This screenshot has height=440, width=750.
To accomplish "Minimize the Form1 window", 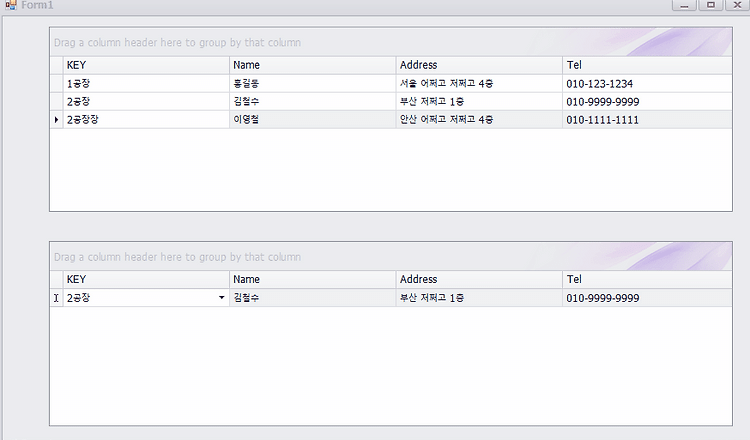I will [684, 5].
